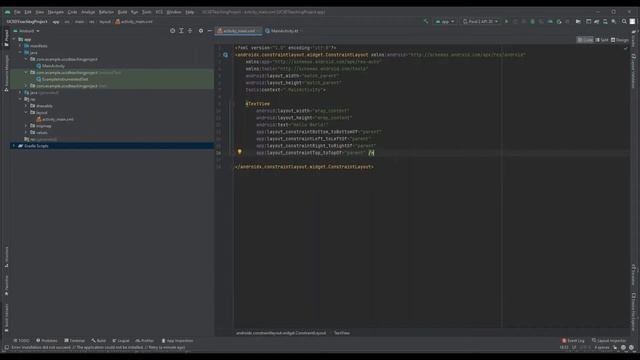Click the app breadcrumb in the navigation bar

pos(56,22)
